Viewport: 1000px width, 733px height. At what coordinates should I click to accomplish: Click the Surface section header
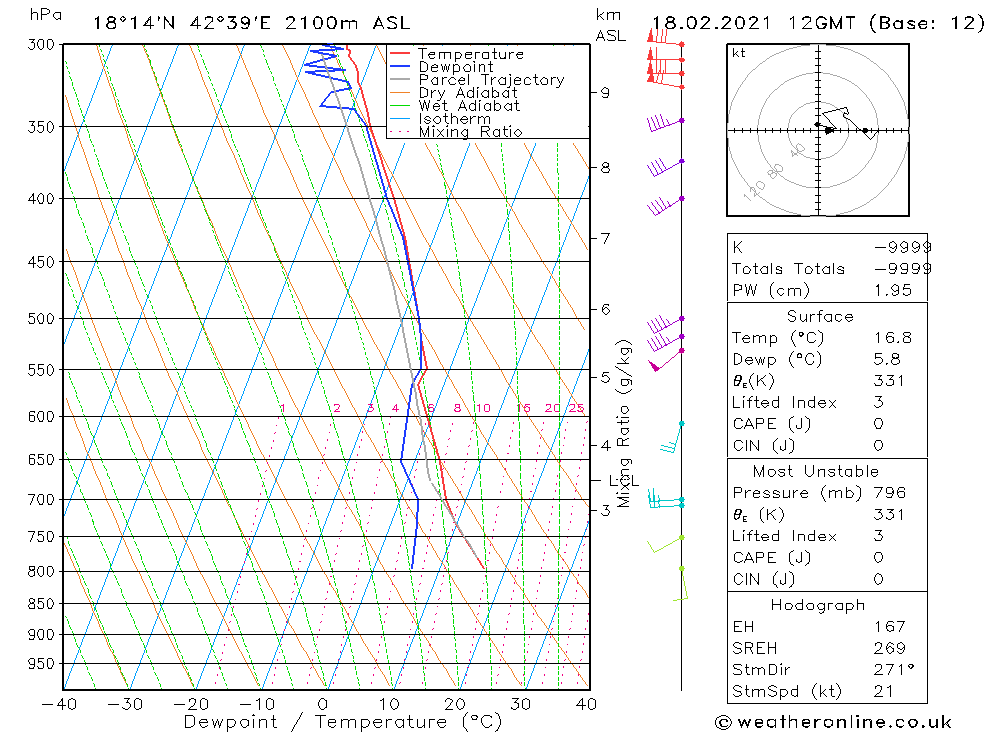(820, 317)
